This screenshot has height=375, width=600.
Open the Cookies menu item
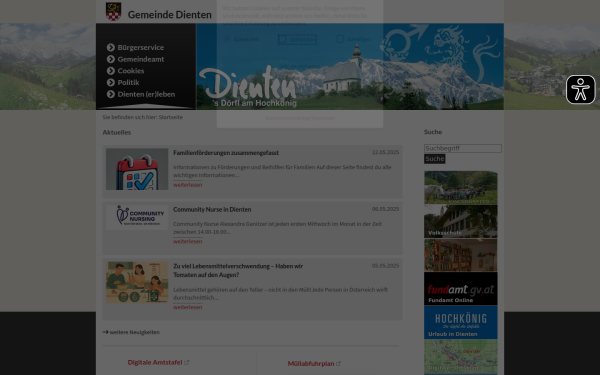tap(130, 71)
